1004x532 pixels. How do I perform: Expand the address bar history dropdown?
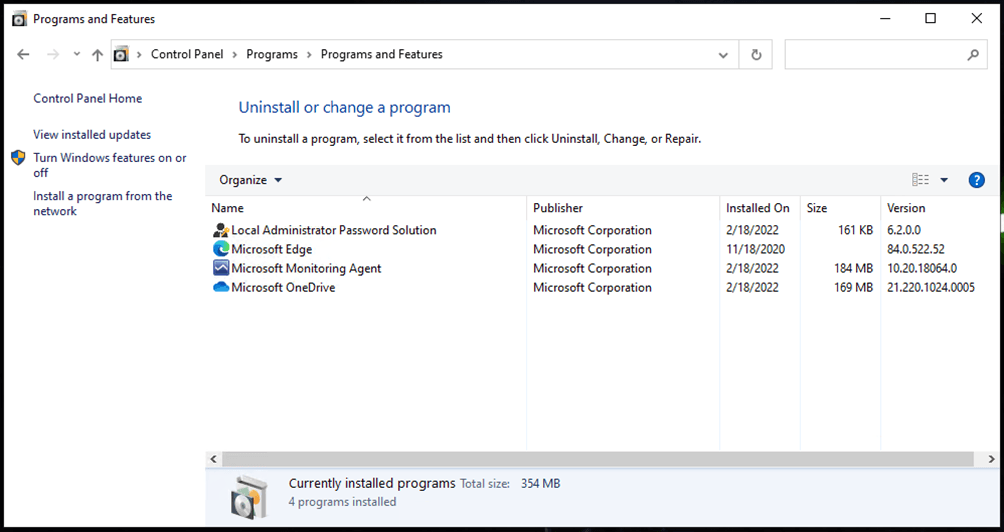723,55
